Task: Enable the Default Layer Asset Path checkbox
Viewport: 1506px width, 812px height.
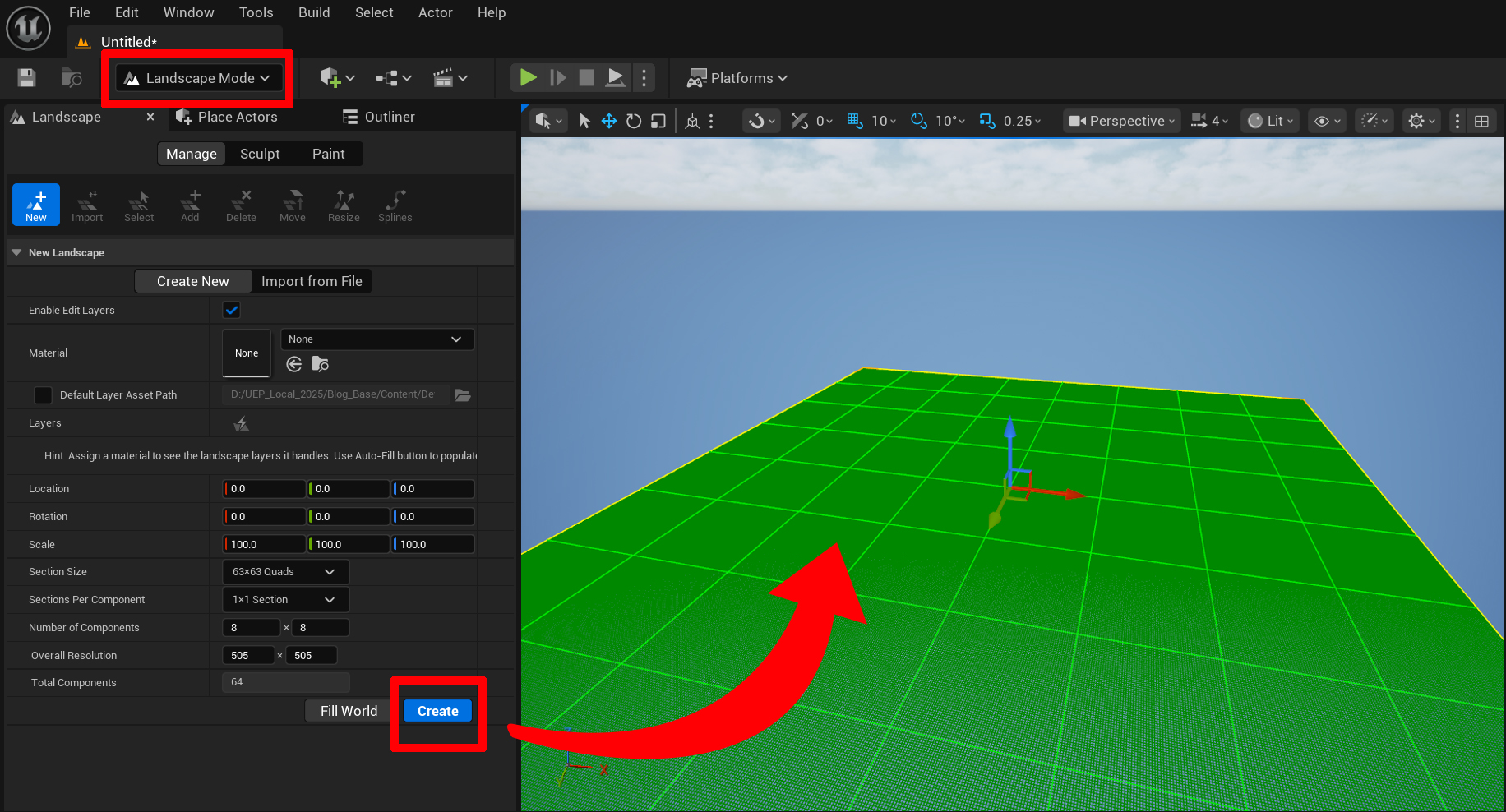Action: point(43,395)
